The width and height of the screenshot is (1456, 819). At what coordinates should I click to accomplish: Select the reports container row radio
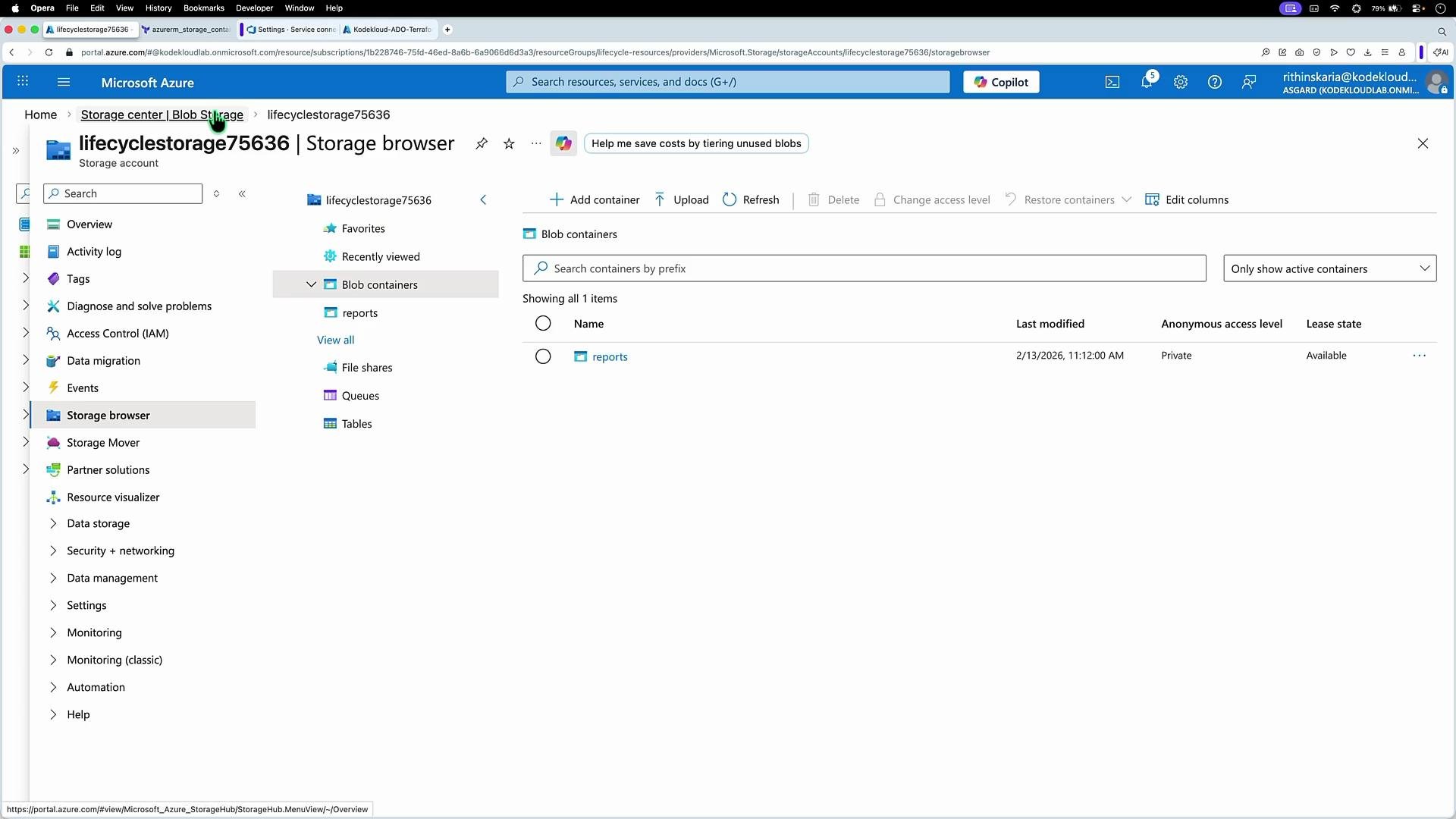543,356
